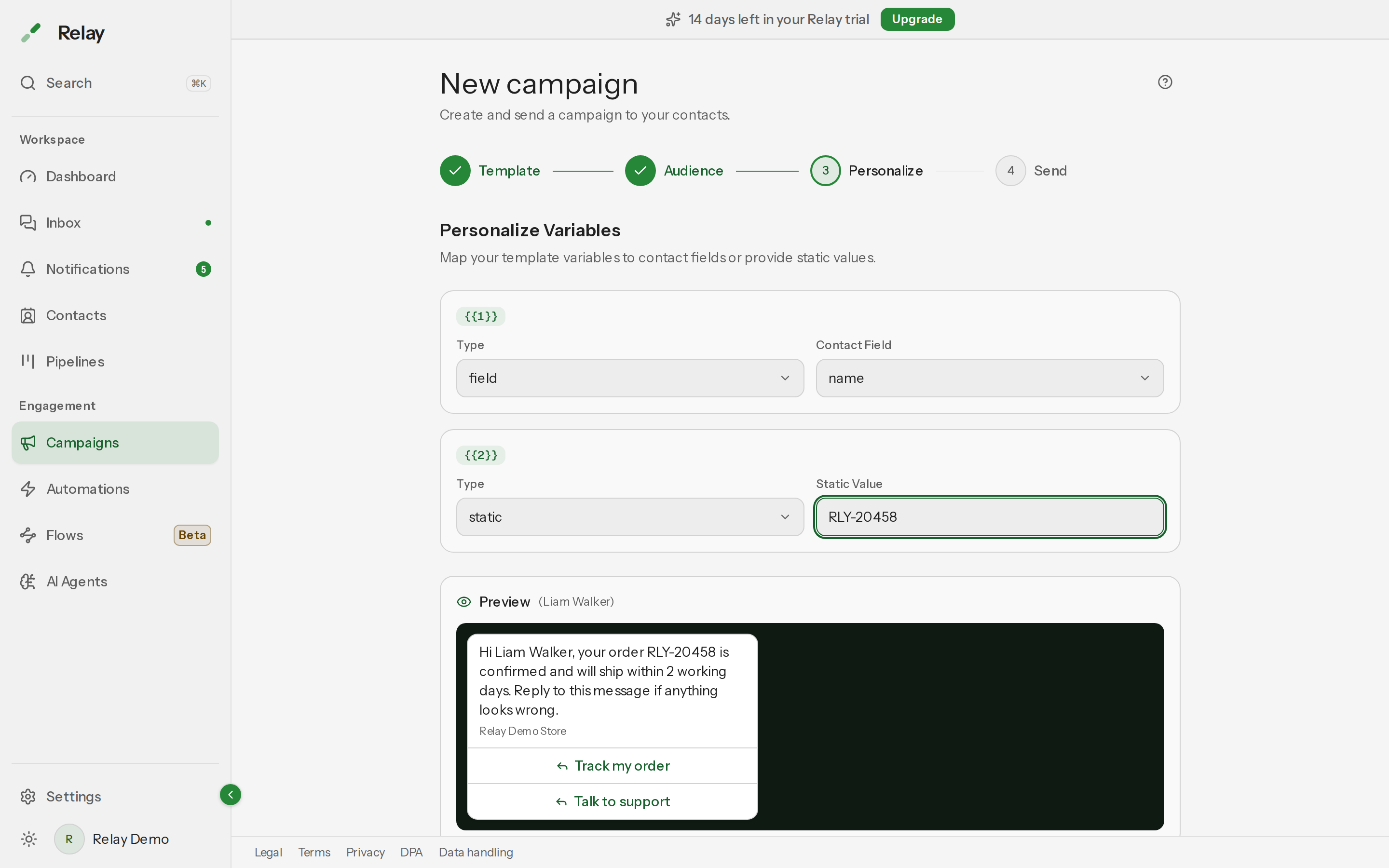Click the {{1}} variable tag
Viewport: 1389px width, 868px height.
tap(481, 316)
